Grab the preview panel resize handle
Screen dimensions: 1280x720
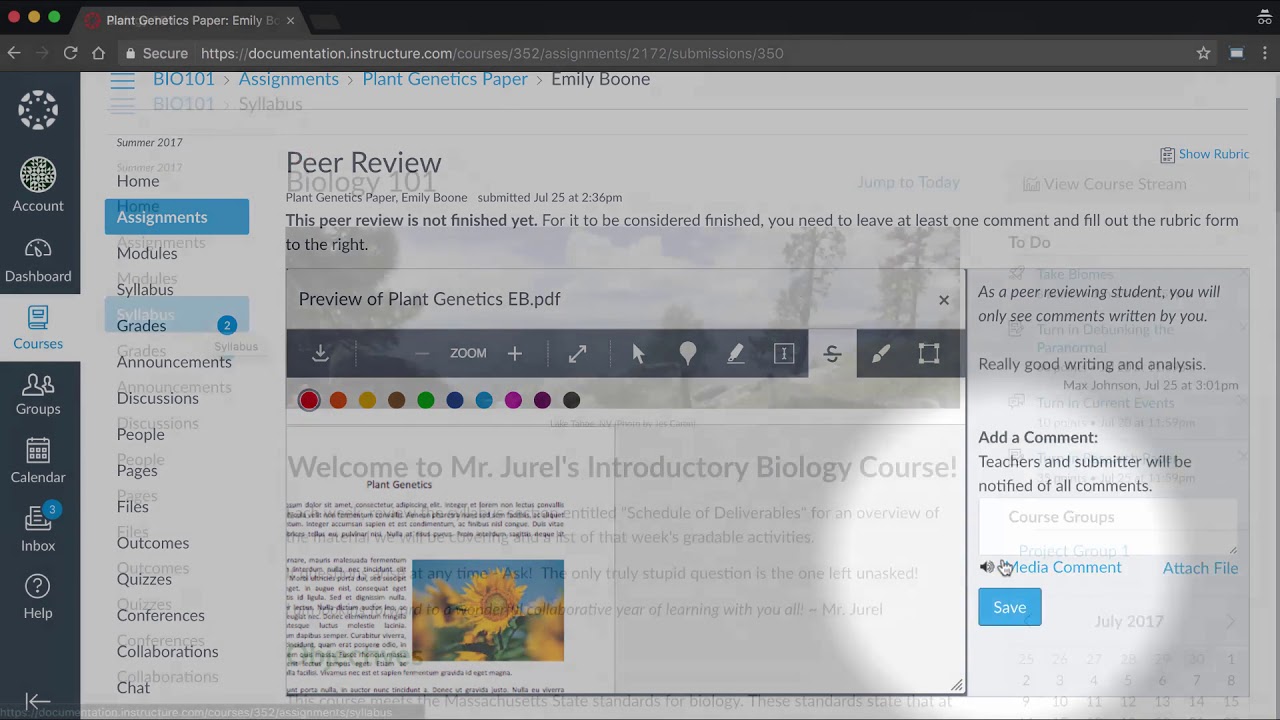coord(957,686)
